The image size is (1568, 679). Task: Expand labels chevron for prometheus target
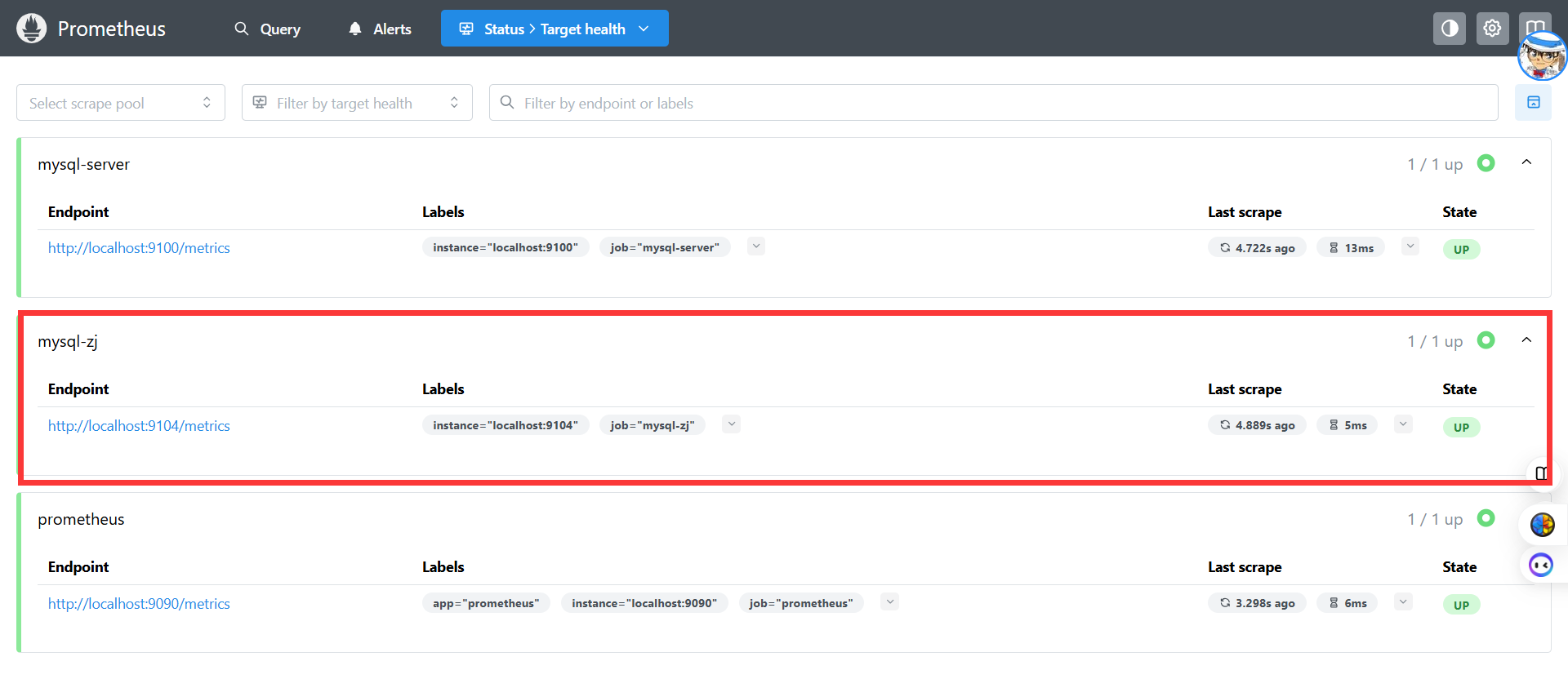tap(890, 601)
